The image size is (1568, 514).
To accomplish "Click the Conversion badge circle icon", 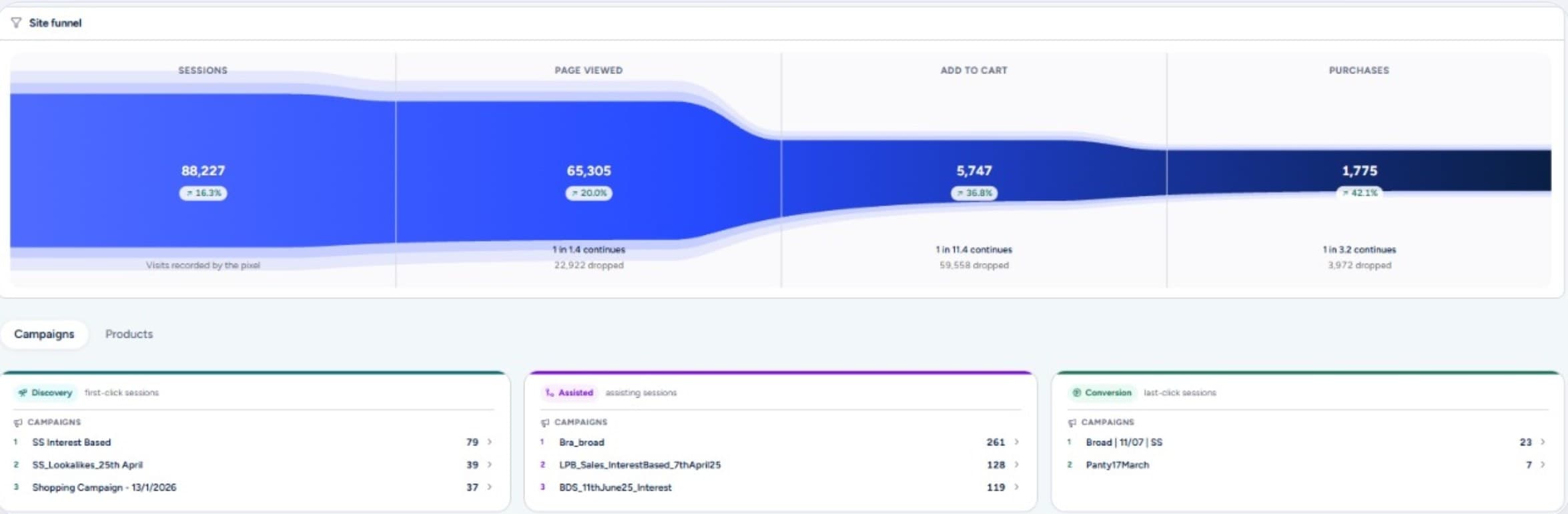I will (1076, 393).
